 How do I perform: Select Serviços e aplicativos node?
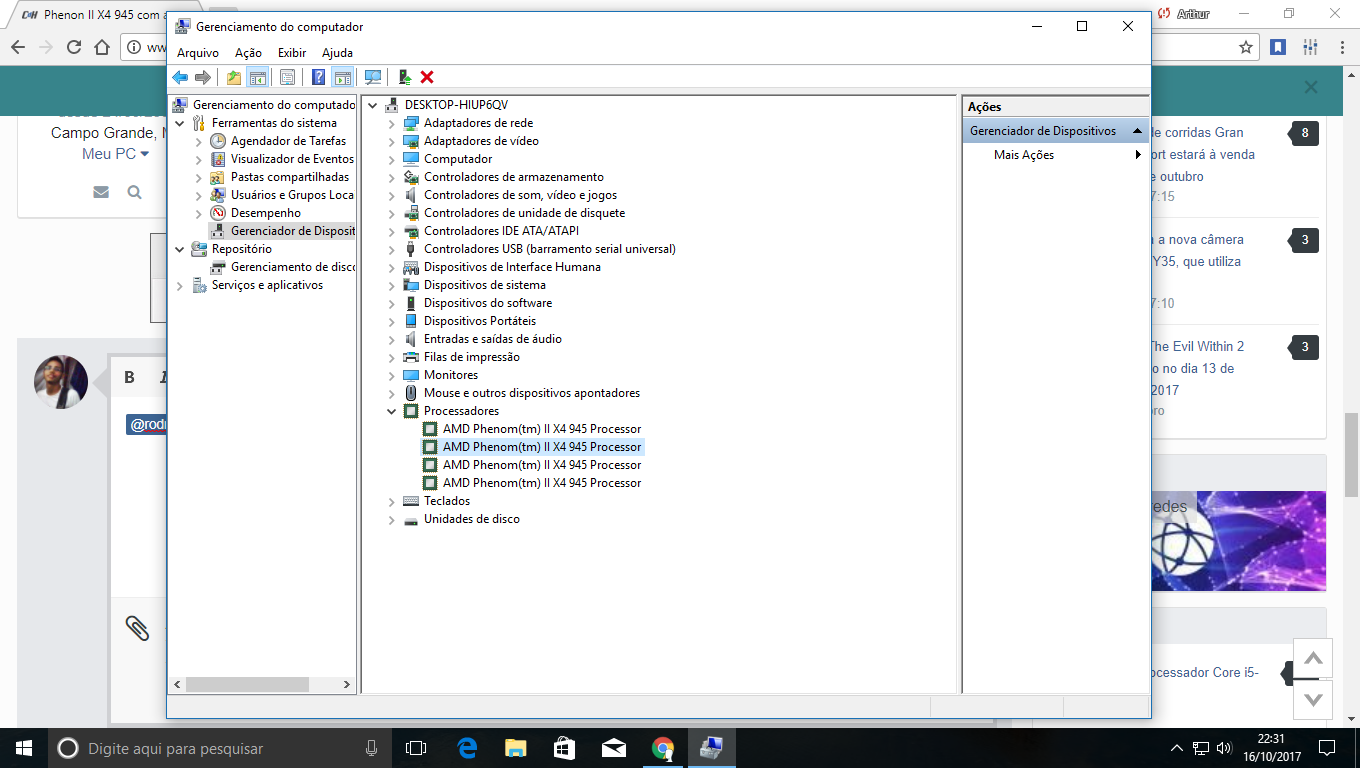(x=267, y=285)
